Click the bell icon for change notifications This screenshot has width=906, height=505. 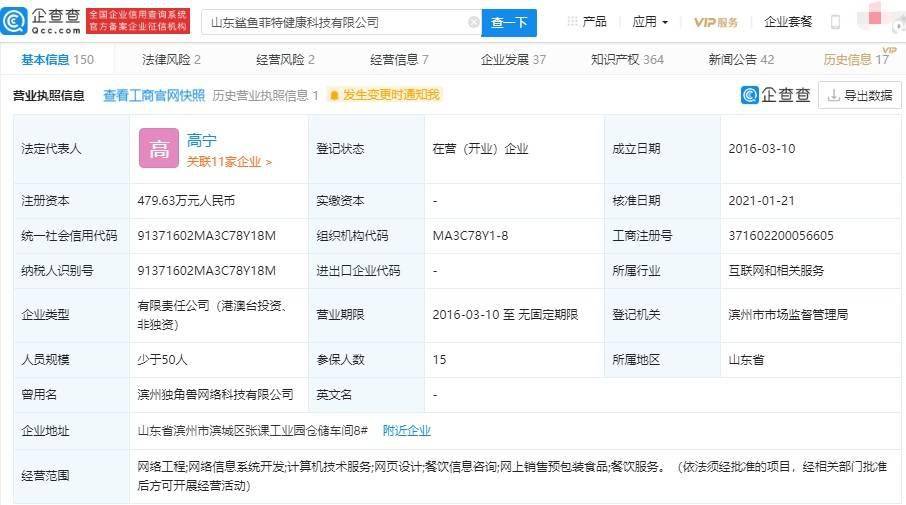(x=333, y=95)
